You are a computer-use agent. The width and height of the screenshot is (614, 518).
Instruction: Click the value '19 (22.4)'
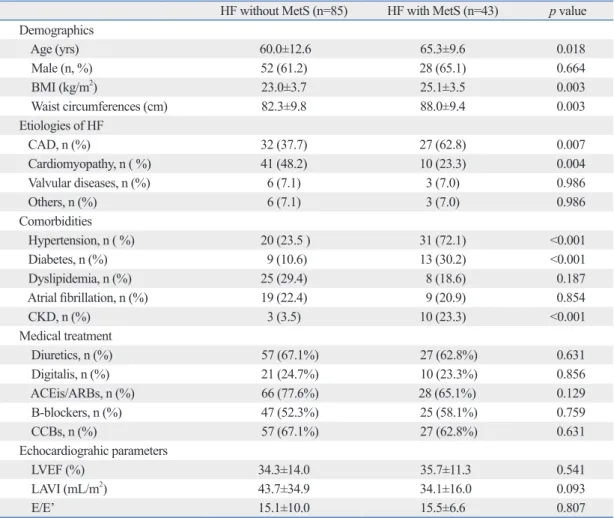[284, 298]
